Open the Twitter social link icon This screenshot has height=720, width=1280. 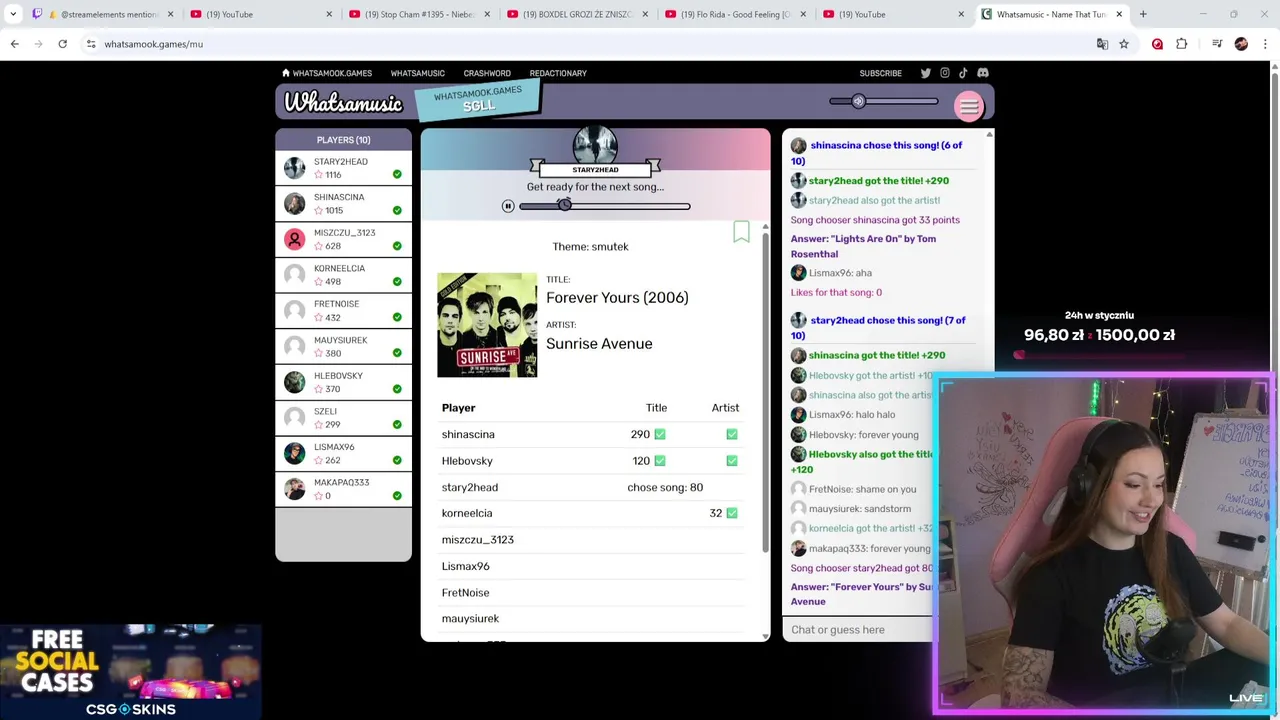[x=925, y=73]
